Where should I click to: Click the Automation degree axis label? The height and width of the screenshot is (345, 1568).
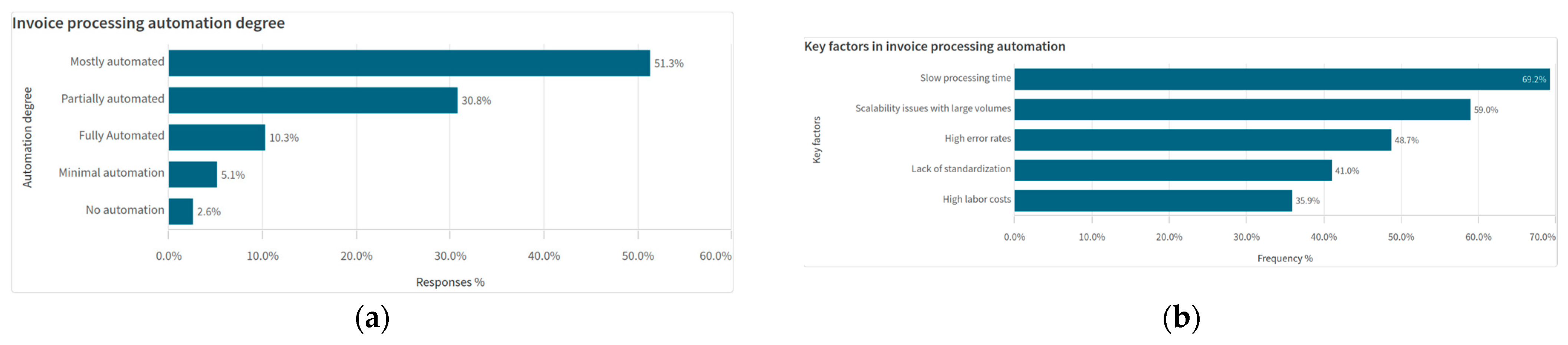(27, 137)
